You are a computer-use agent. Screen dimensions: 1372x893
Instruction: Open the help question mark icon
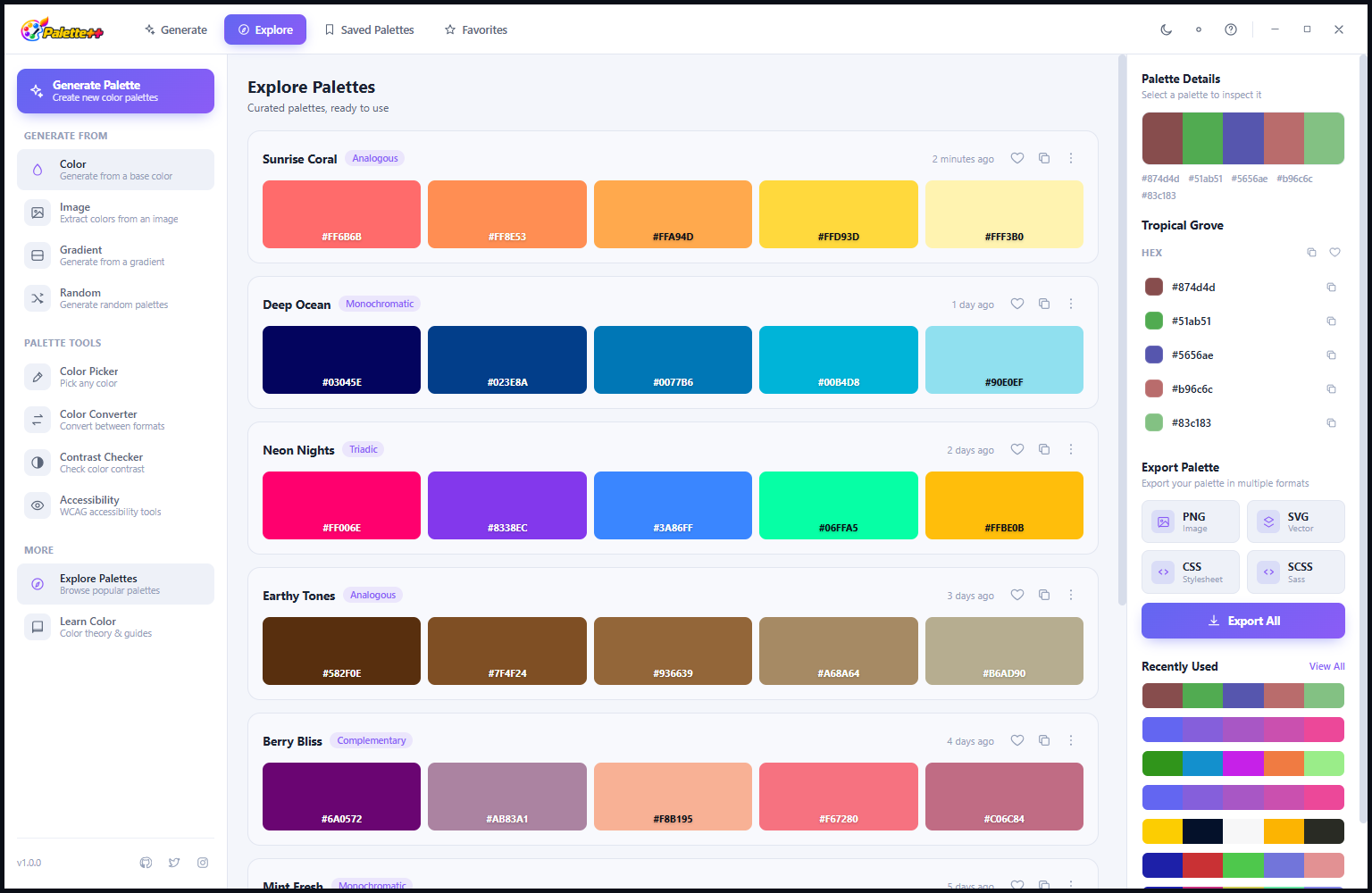[1231, 29]
